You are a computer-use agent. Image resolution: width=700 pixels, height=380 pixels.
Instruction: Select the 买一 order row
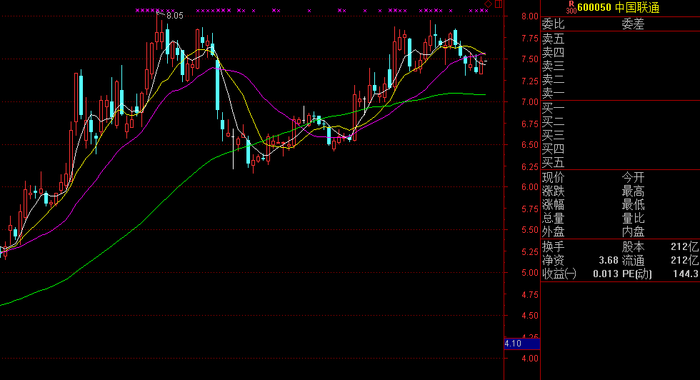tap(620, 108)
